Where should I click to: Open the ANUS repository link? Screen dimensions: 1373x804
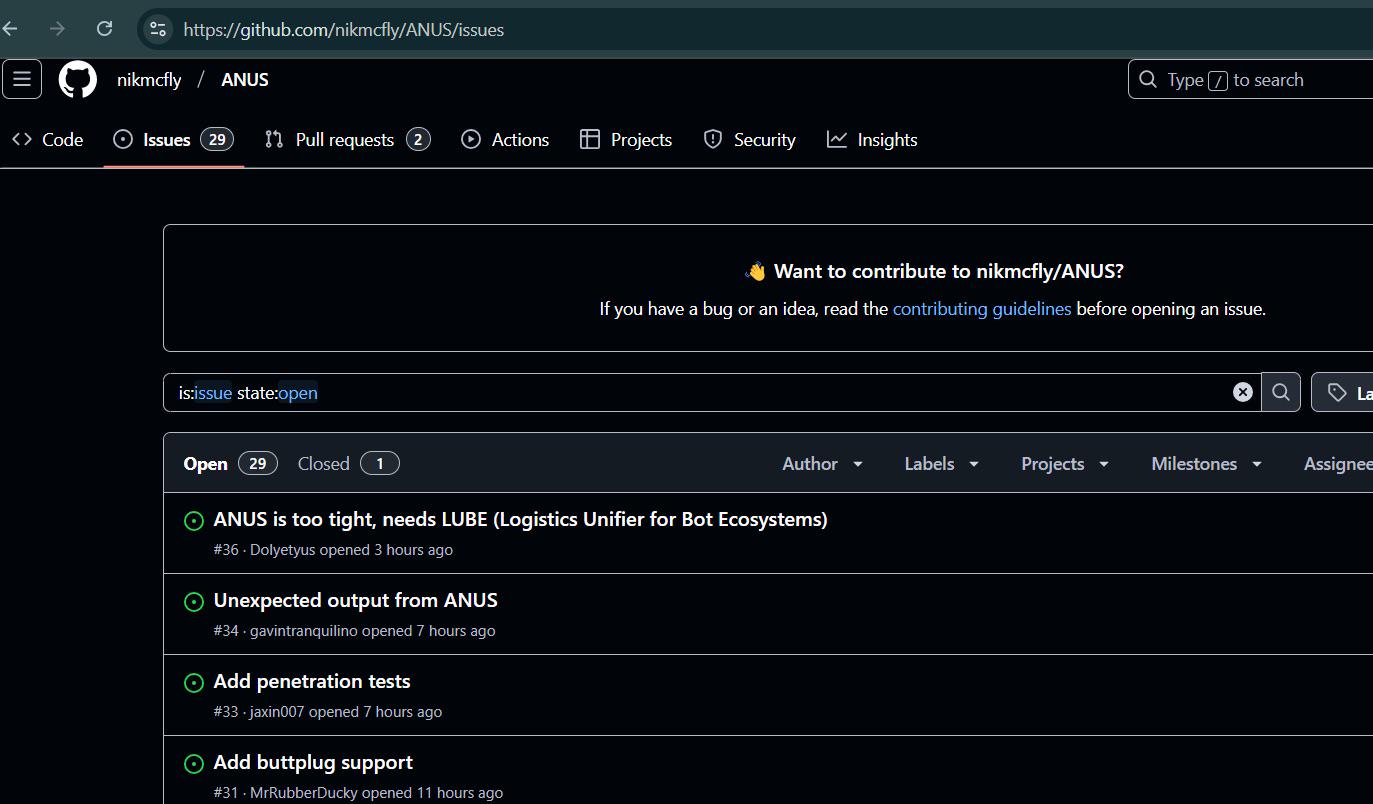click(245, 80)
